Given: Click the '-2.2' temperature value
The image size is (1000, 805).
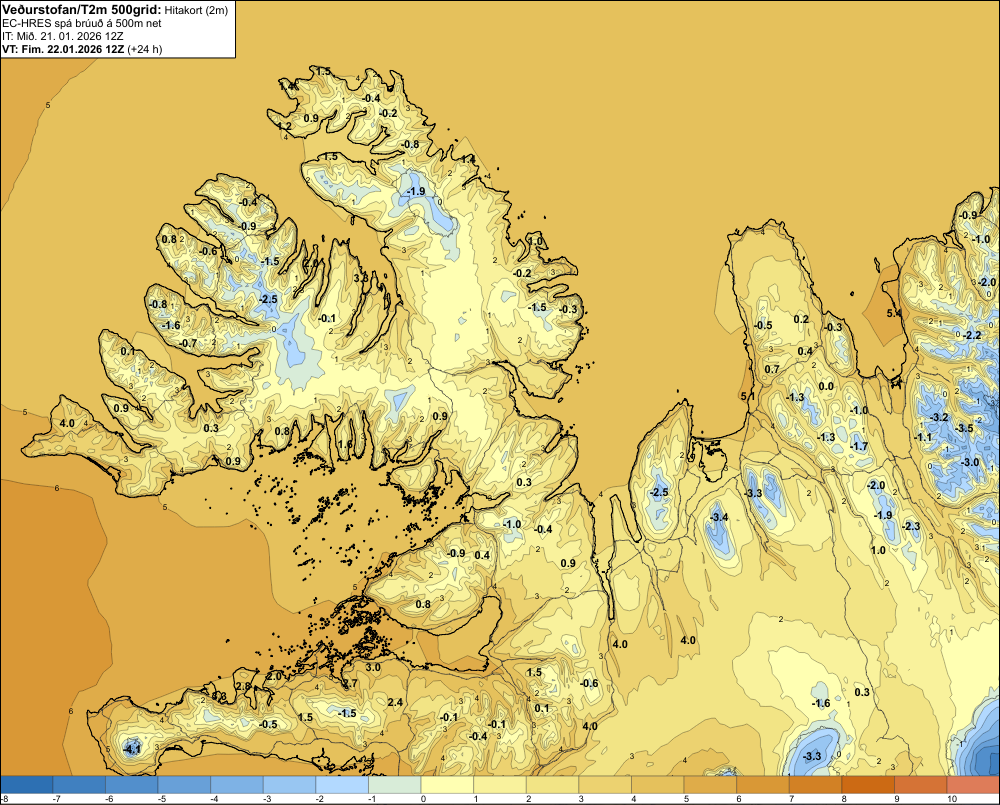Looking at the screenshot, I should [x=973, y=335].
